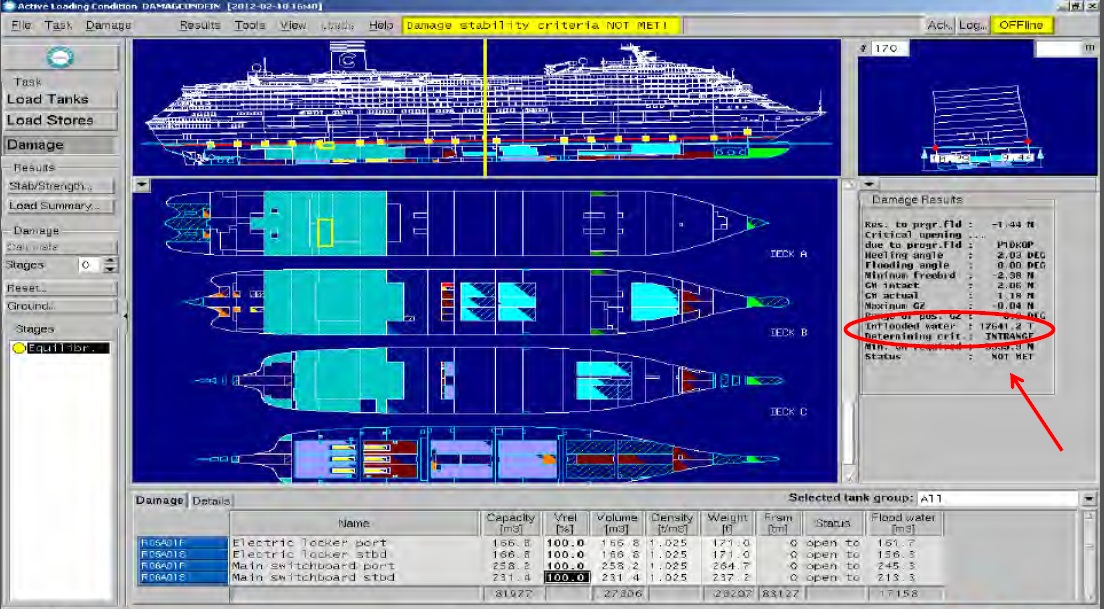Viewport: 1104px width, 612px height.
Task: Click the damage stability criteria NOT MET banner
Action: pos(541,25)
